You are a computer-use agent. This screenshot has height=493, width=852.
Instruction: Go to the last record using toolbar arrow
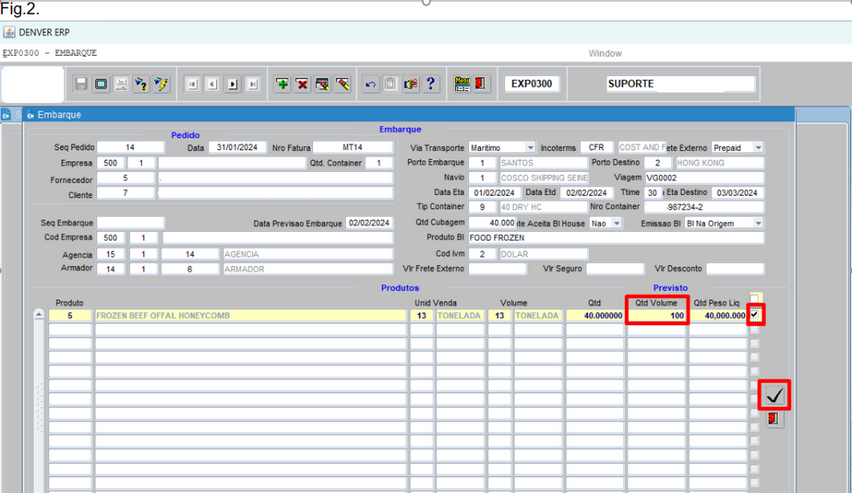[253, 85]
